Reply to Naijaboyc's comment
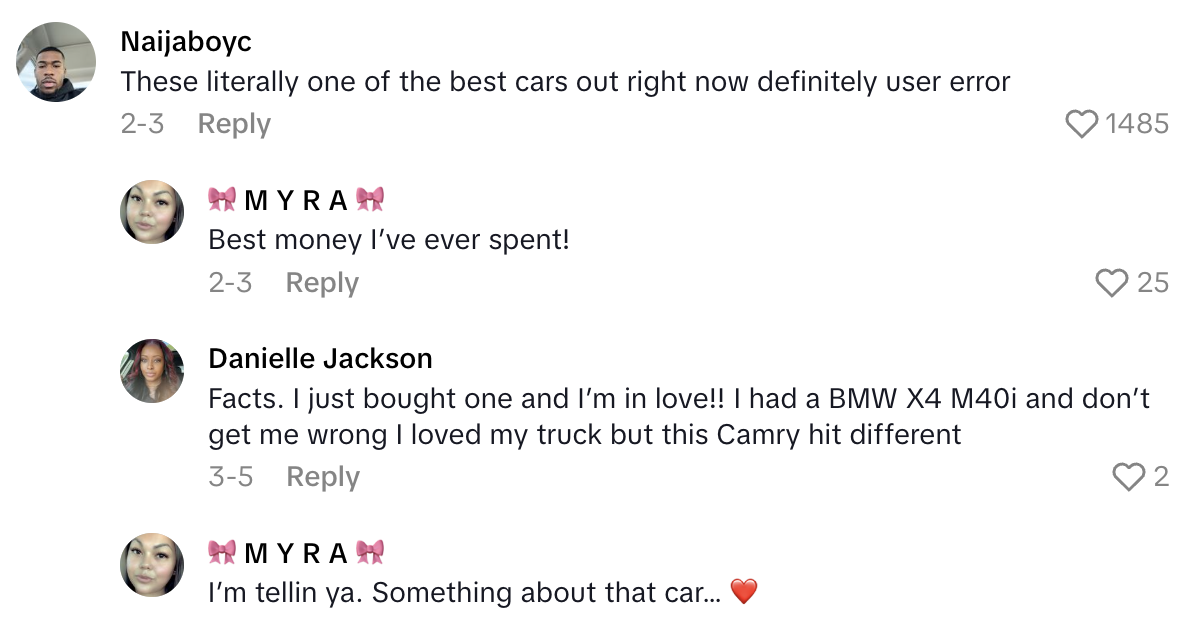Image resolution: width=1200 pixels, height=618 pixels. pyautogui.click(x=233, y=123)
